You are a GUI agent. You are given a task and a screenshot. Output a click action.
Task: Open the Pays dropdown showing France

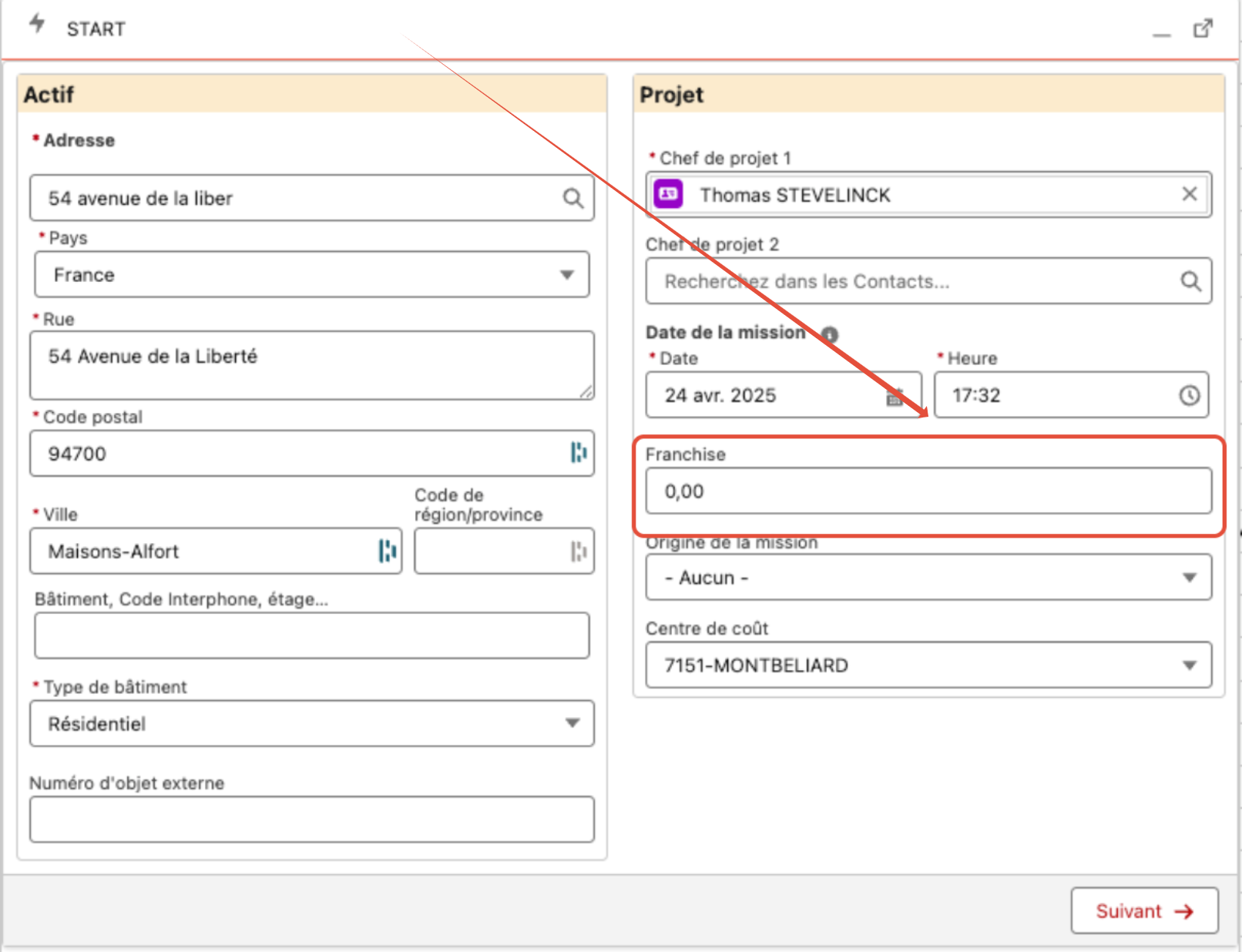312,275
